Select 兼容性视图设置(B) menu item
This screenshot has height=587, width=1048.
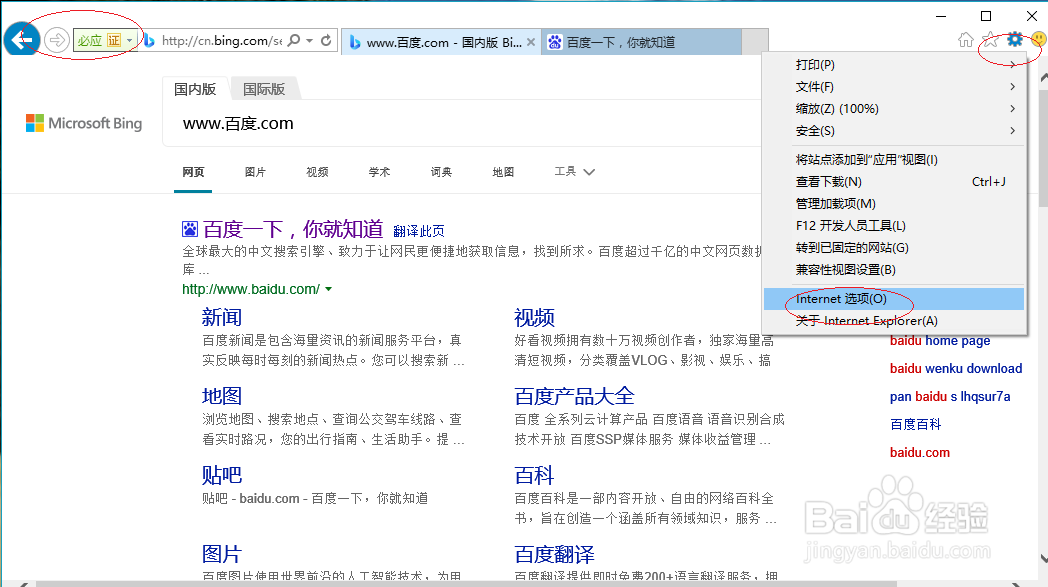tap(894, 270)
